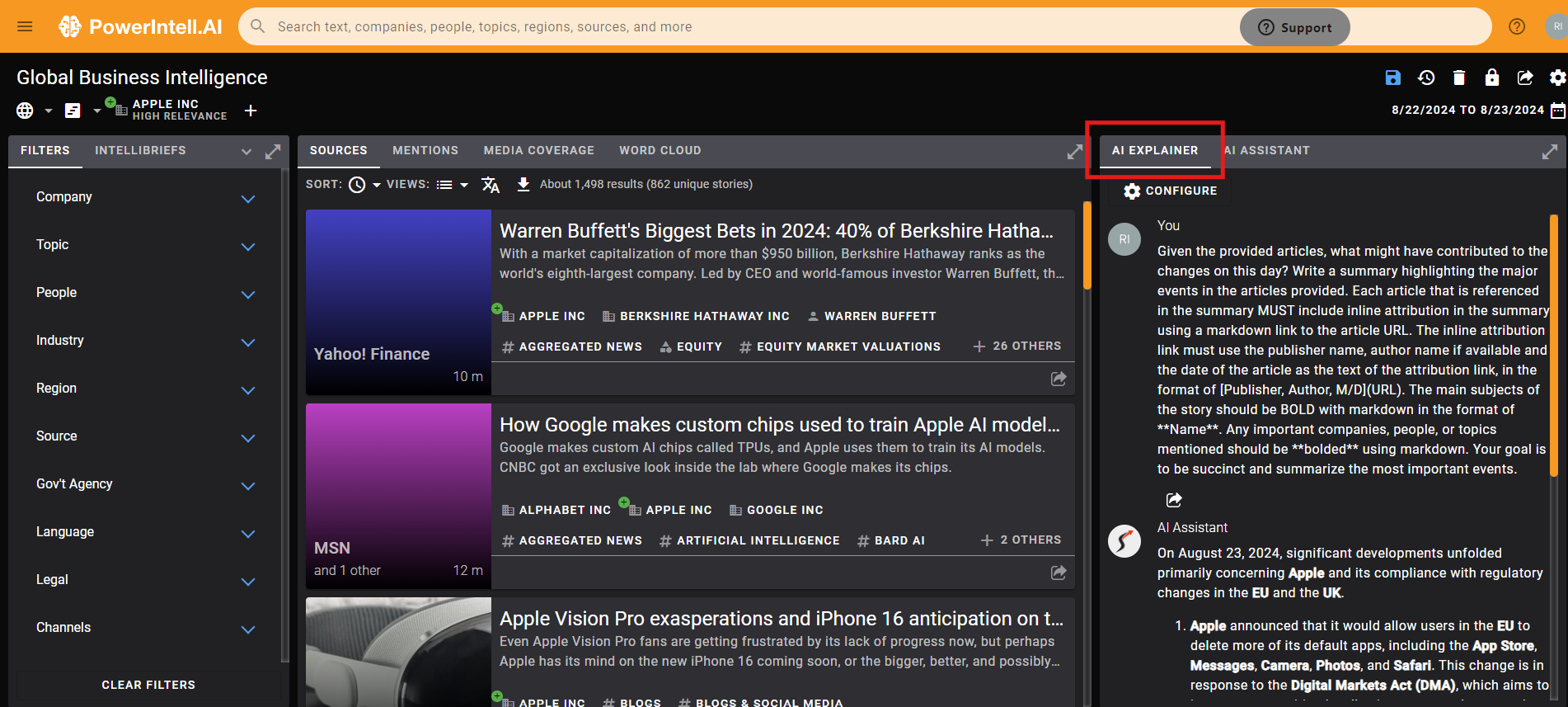The image size is (1568, 707).
Task: Expand the Topic filter
Action: 248,247
